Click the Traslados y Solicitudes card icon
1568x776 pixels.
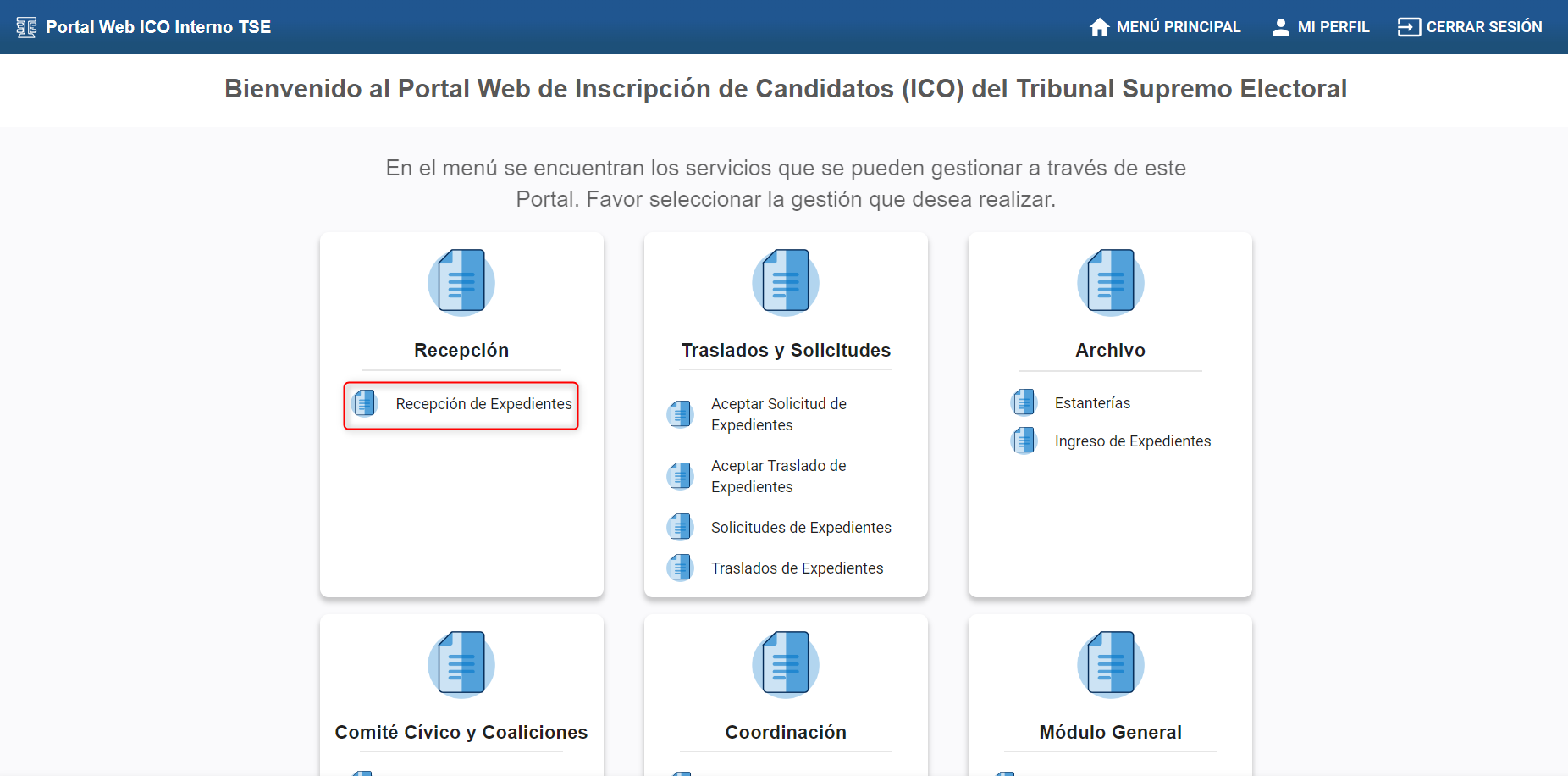(x=785, y=282)
